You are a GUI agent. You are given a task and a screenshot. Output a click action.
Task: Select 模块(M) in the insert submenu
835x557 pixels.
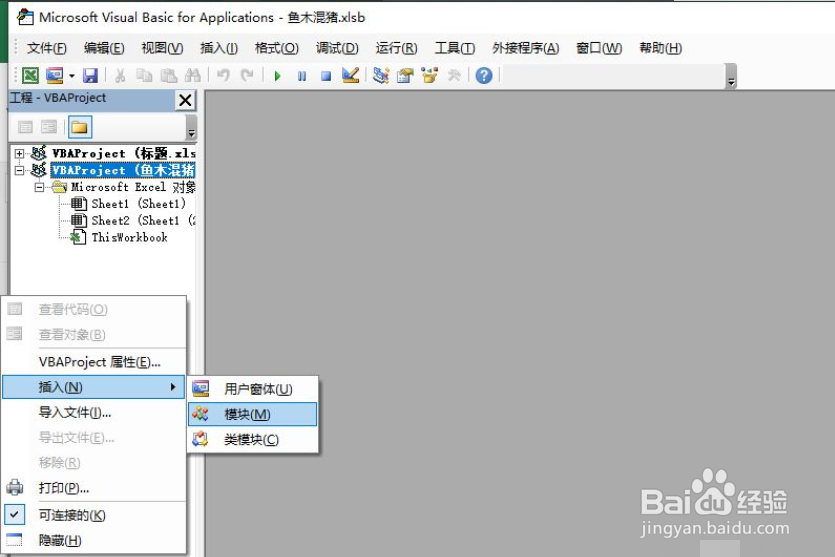tap(252, 414)
